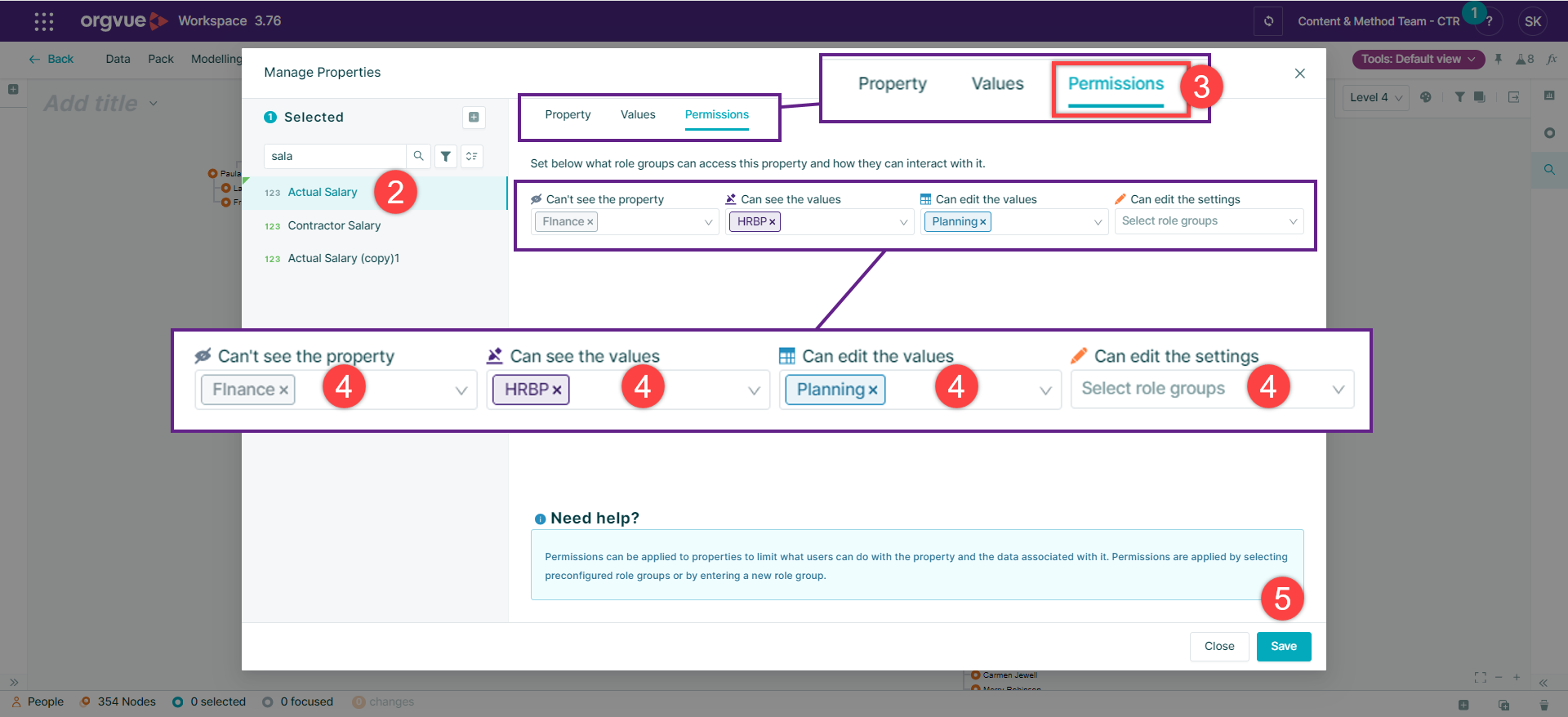Screen dimensions: 1568x717
Task: Open the Modelling menu
Action: [x=216, y=59]
